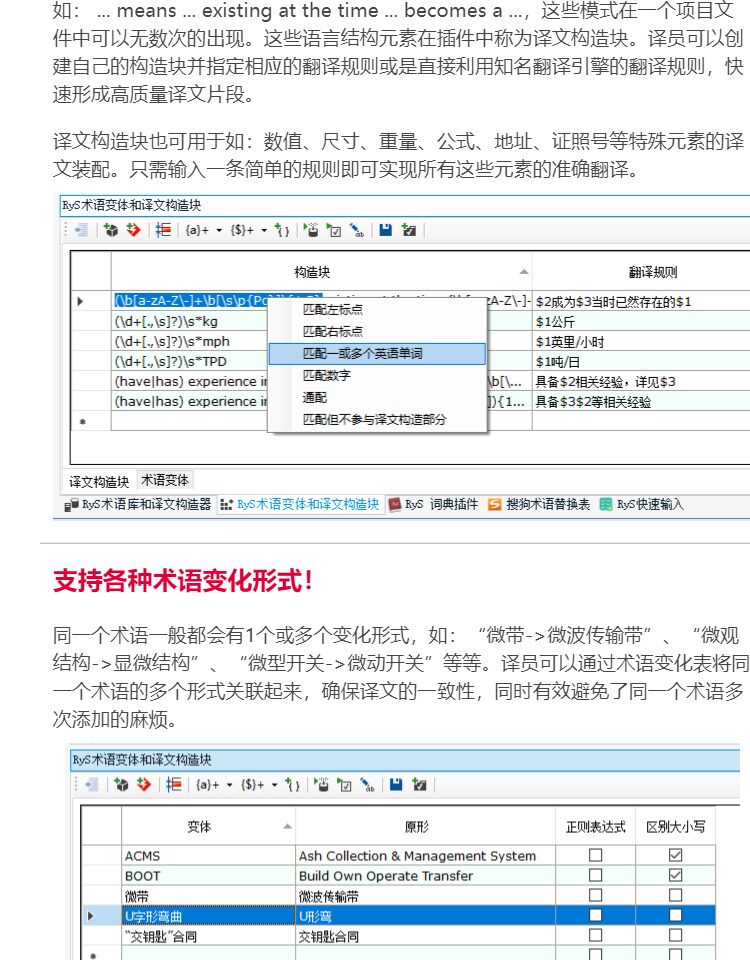Open {$}+ dropdown arrow in lower toolbar
Viewport: 750px width, 960px height.
point(274,786)
